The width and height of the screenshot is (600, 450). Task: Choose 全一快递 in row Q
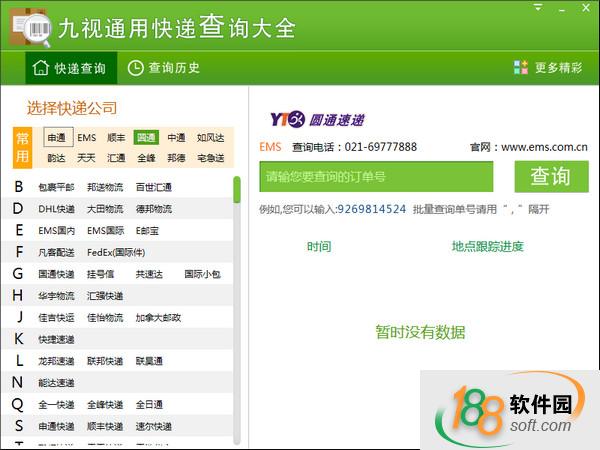[56, 404]
